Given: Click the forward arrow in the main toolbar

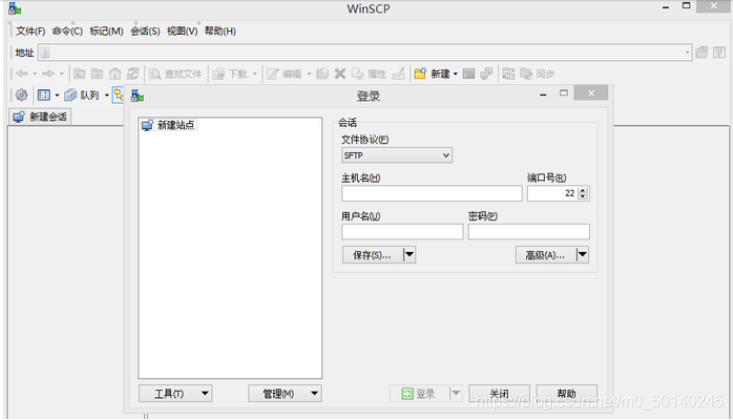Looking at the screenshot, I should (48, 73).
